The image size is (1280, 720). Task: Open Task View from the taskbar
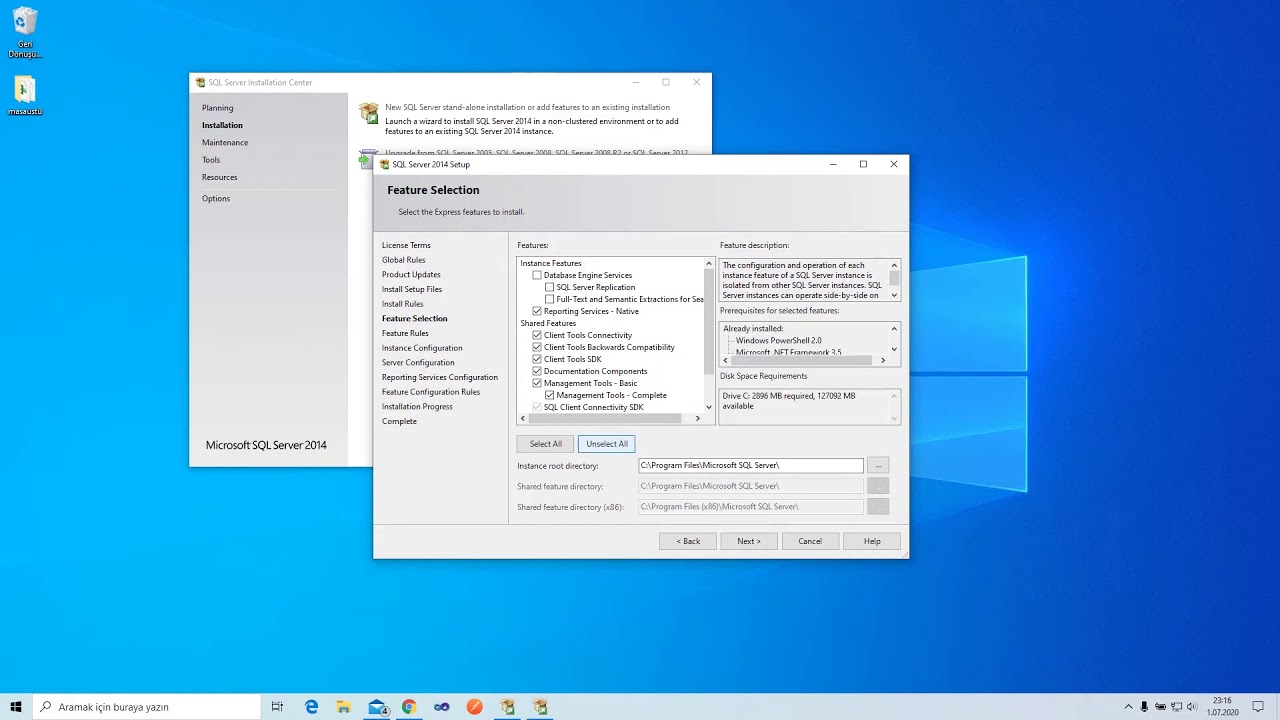tap(278, 707)
